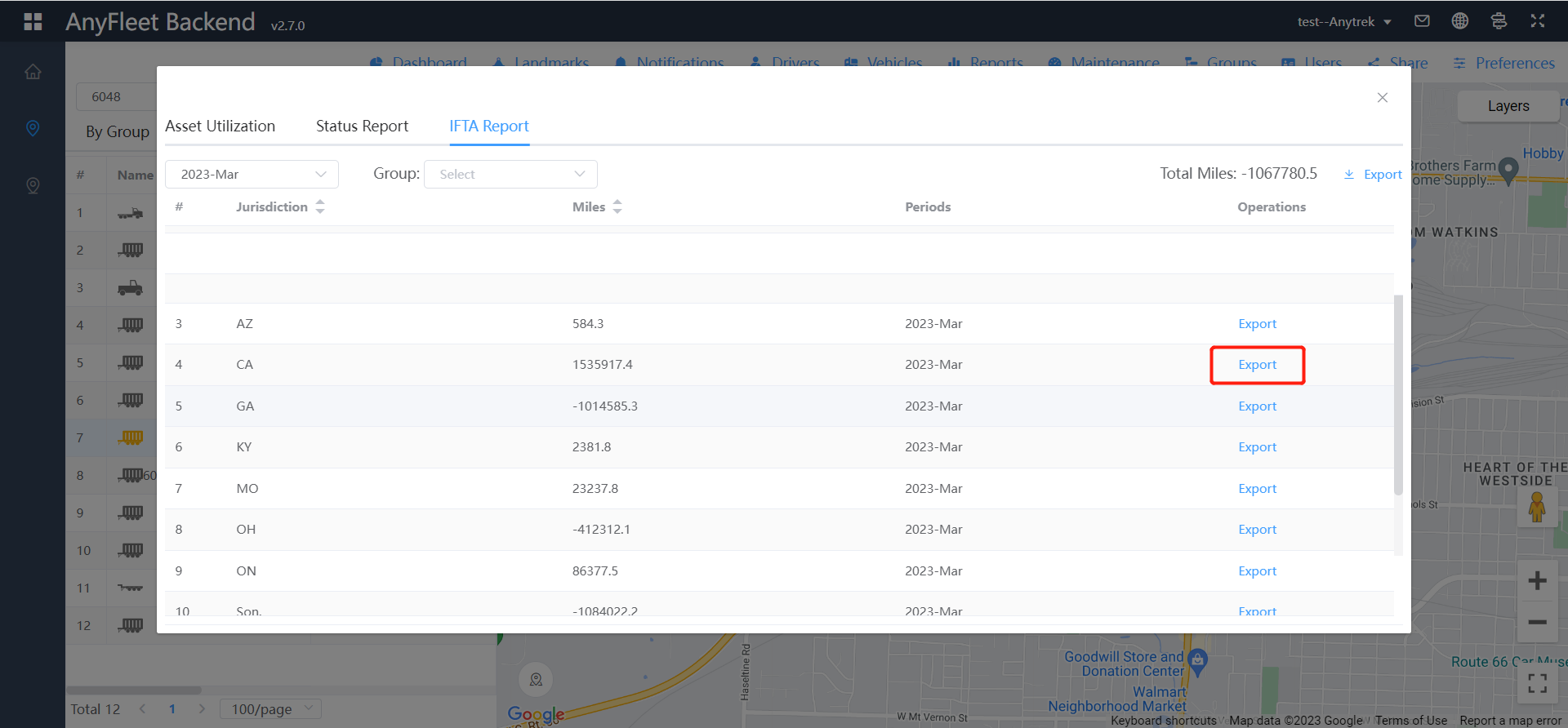The width and height of the screenshot is (1568, 728).
Task: Expand the Group select dropdown
Action: pos(510,175)
